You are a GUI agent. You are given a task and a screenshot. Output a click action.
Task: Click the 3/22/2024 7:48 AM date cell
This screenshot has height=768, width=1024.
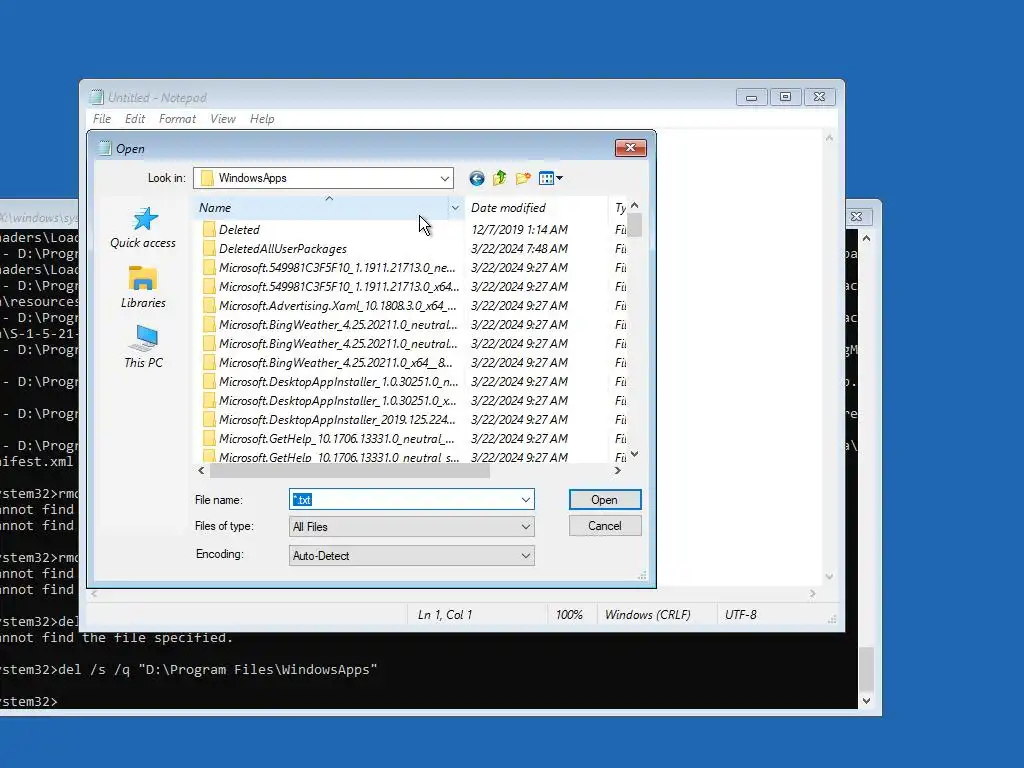pyautogui.click(x=519, y=248)
